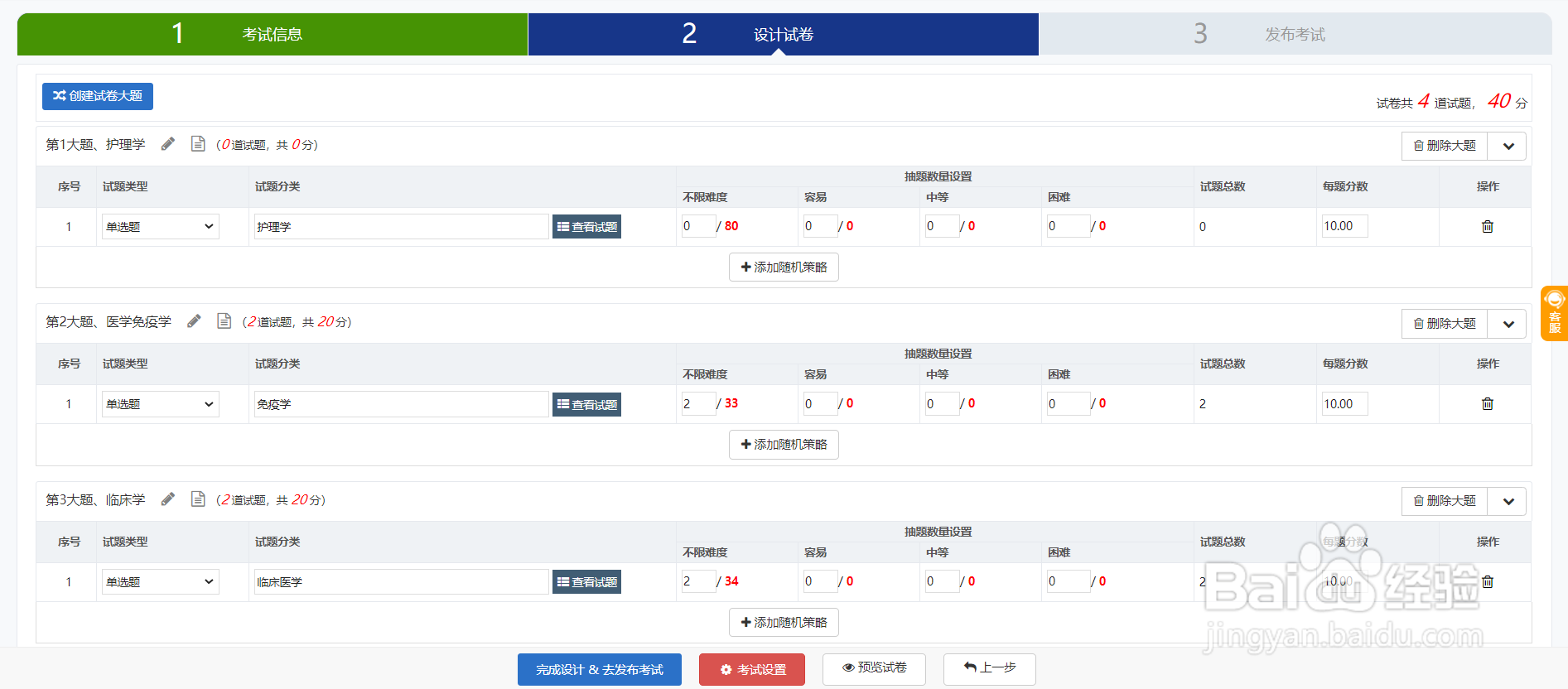Click 完成设计 & 去发布考试 button
The width and height of the screenshot is (1568, 689).
600,669
